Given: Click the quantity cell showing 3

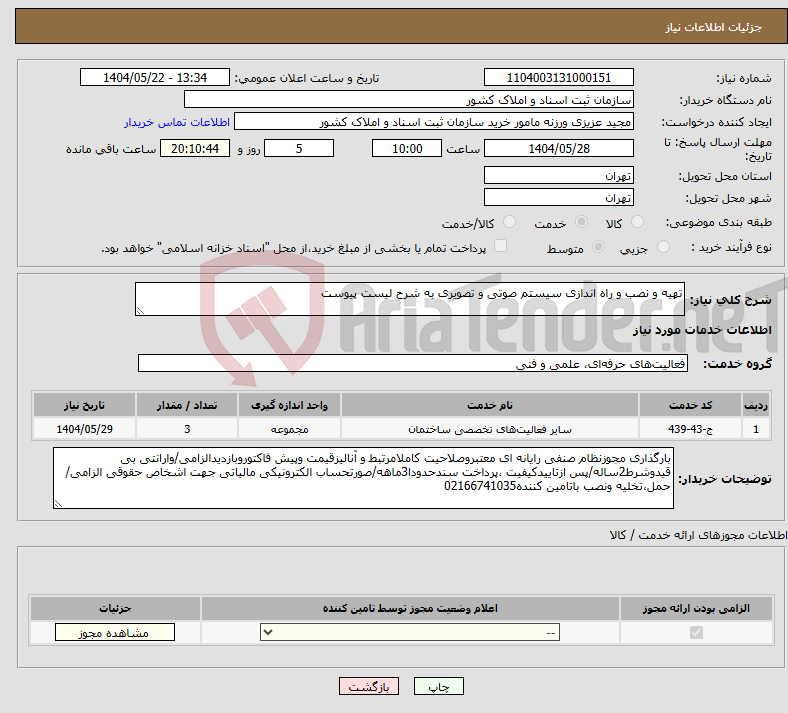Looking at the screenshot, I should 186,429.
